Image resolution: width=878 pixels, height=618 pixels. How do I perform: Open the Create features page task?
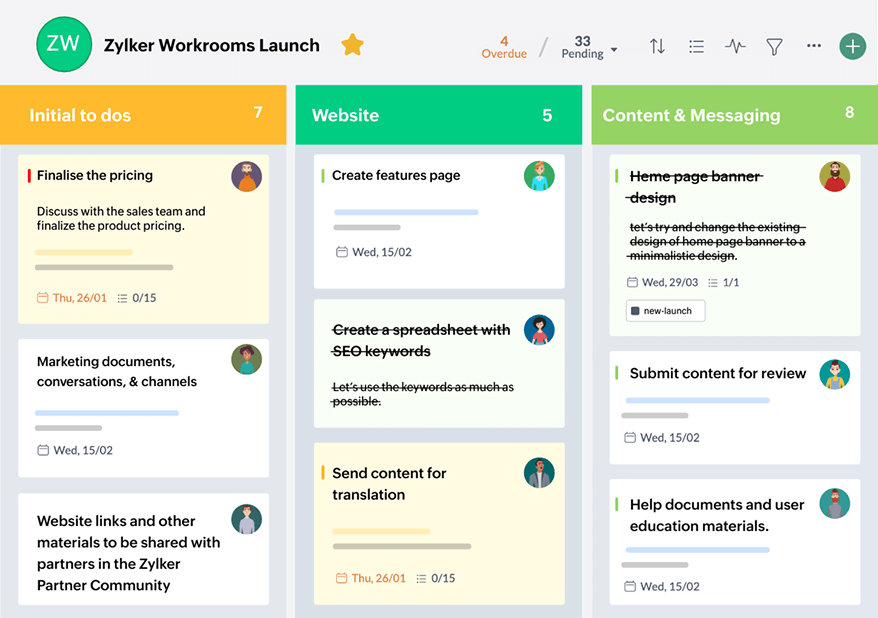(396, 175)
